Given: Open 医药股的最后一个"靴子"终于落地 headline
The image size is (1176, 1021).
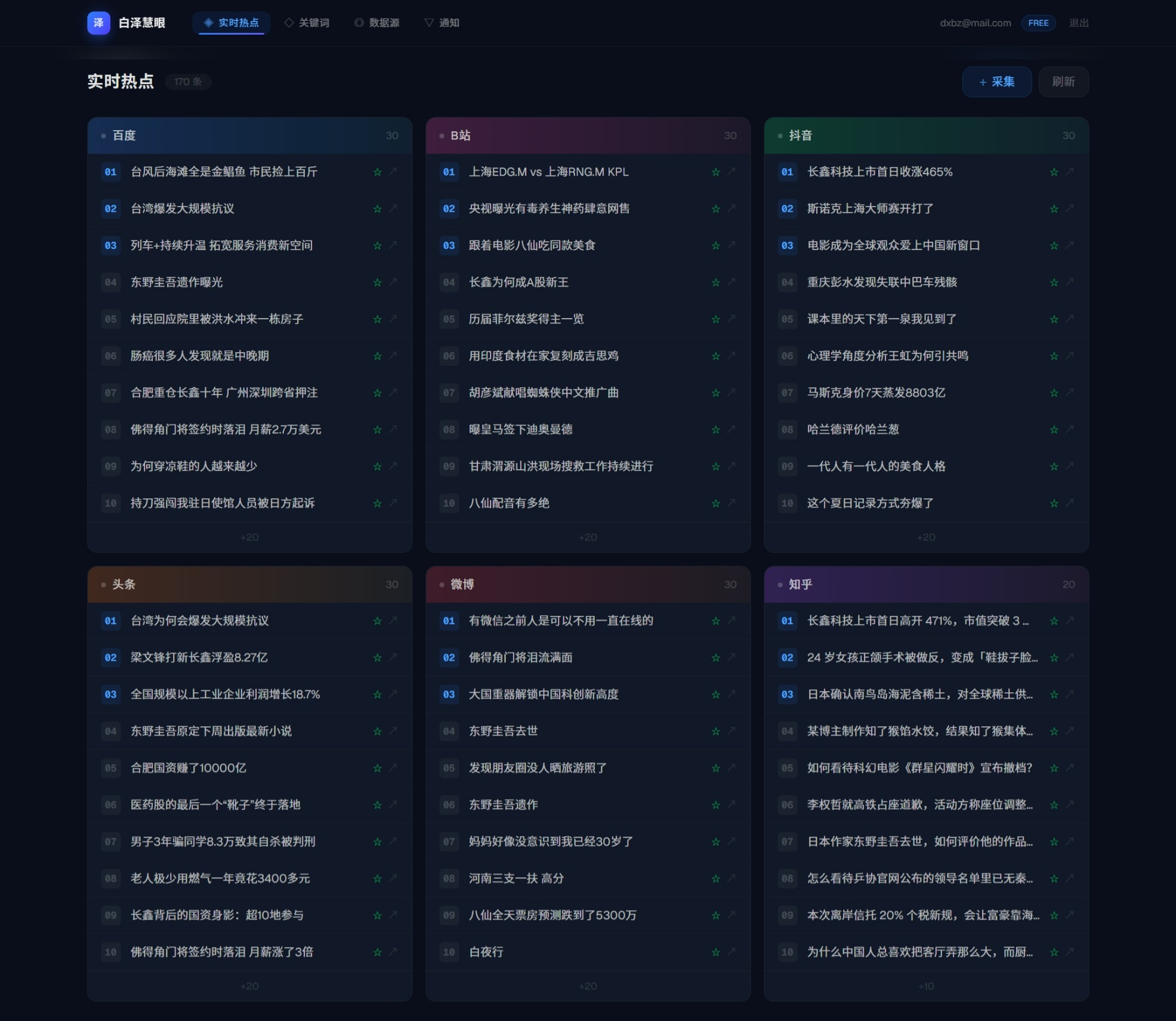Looking at the screenshot, I should point(215,804).
